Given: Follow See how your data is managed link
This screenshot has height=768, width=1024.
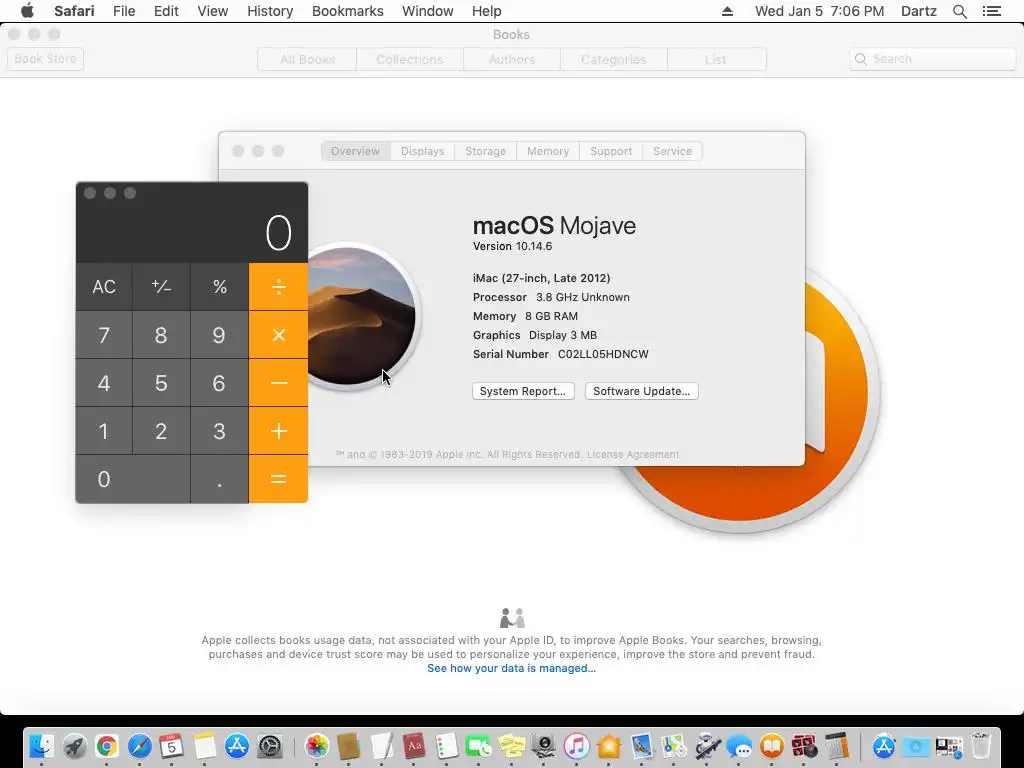Looking at the screenshot, I should pyautogui.click(x=511, y=668).
